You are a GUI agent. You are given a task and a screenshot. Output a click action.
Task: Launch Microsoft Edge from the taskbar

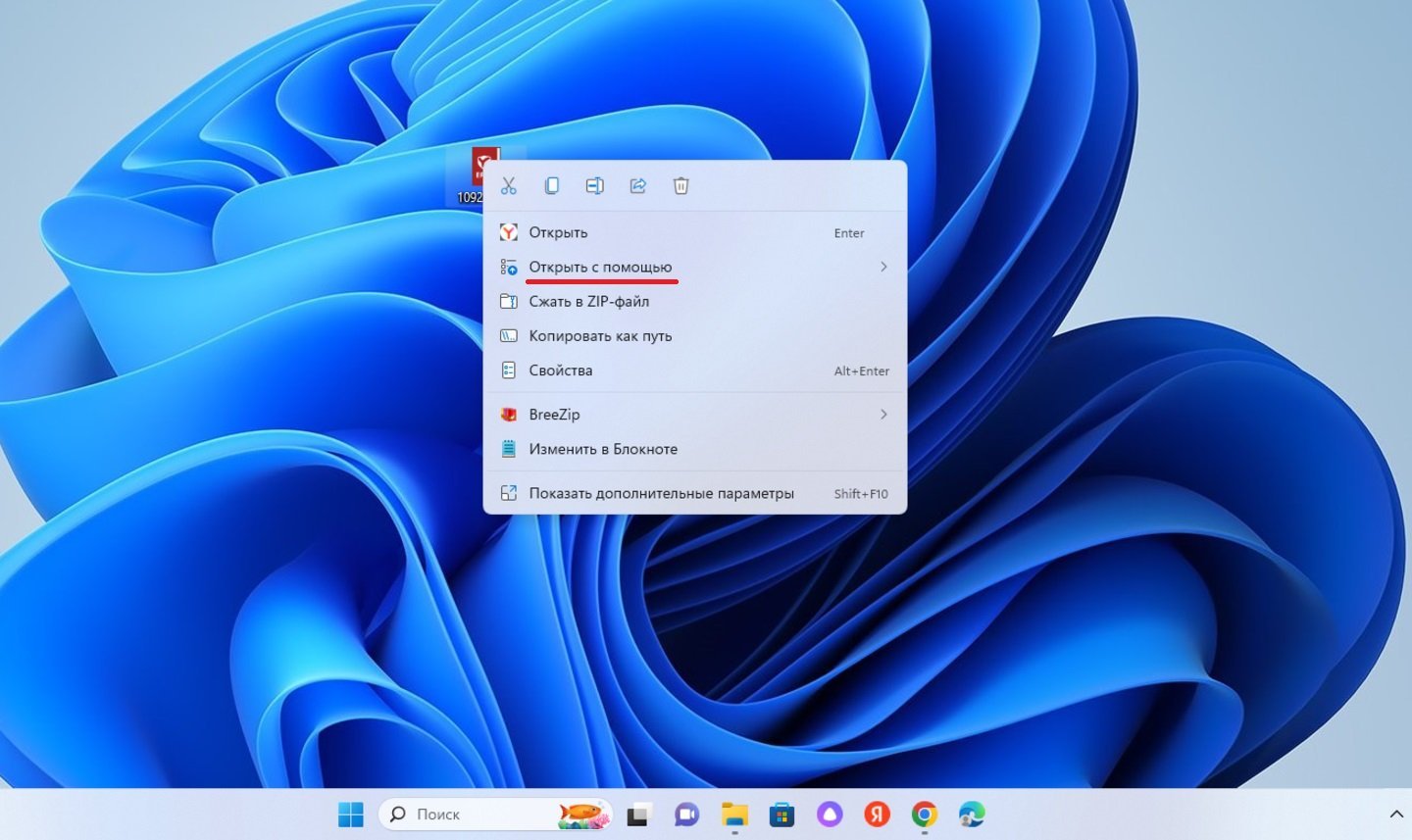click(972, 815)
